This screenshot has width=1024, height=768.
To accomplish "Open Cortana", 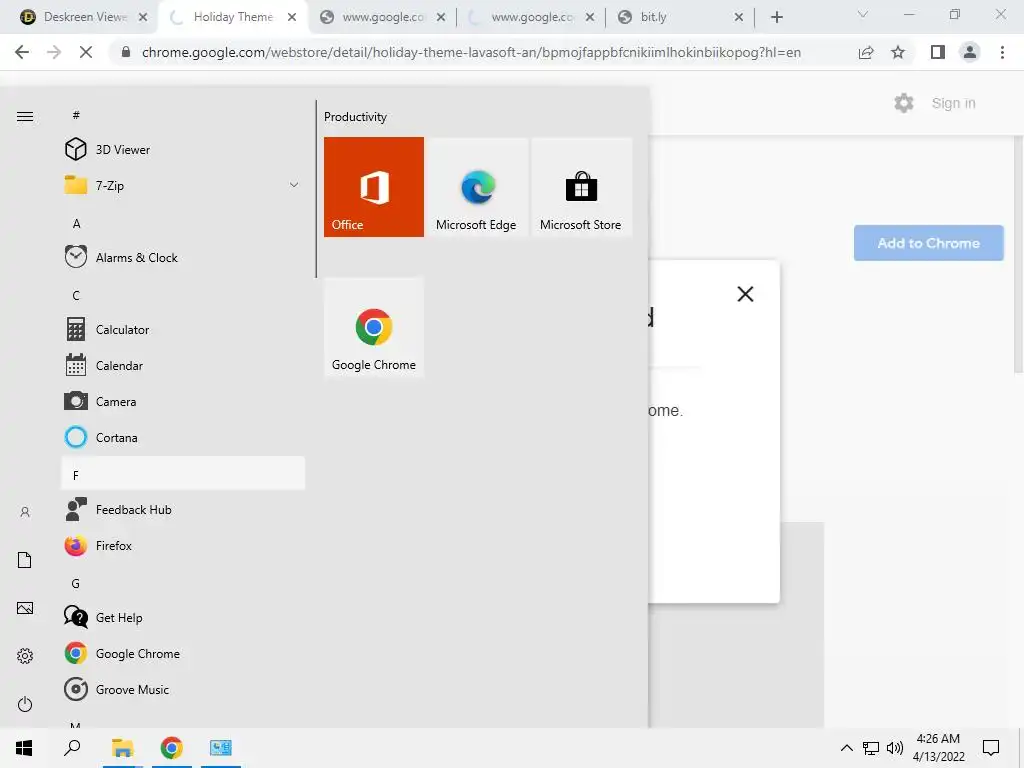I will [183, 438].
